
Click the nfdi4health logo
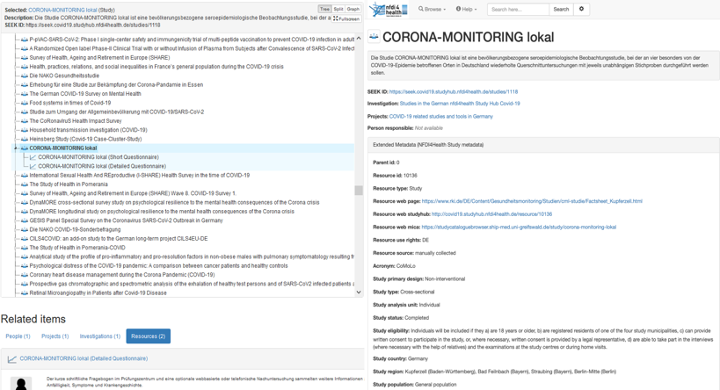pos(388,9)
